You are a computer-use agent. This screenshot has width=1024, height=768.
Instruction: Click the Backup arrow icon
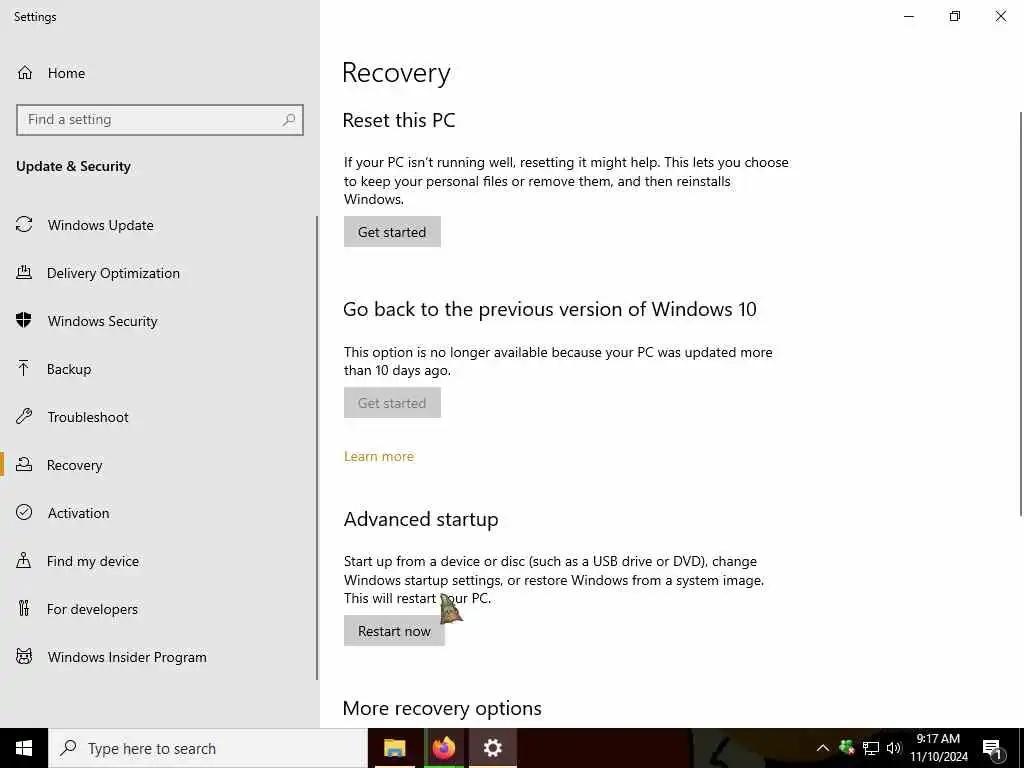point(24,368)
